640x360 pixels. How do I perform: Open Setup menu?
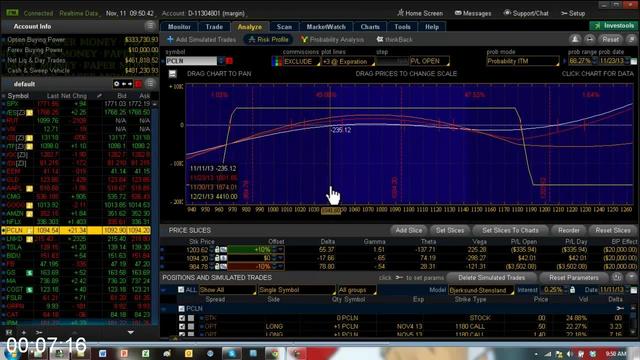pyautogui.click(x=573, y=13)
